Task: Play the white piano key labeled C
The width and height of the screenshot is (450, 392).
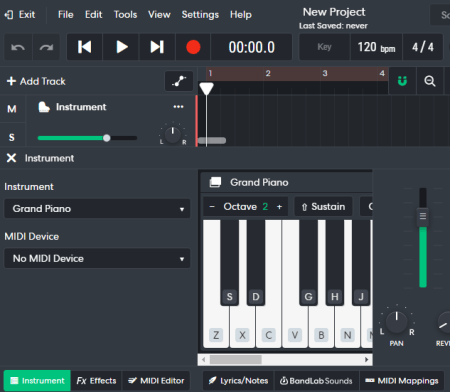Action: [x=269, y=335]
